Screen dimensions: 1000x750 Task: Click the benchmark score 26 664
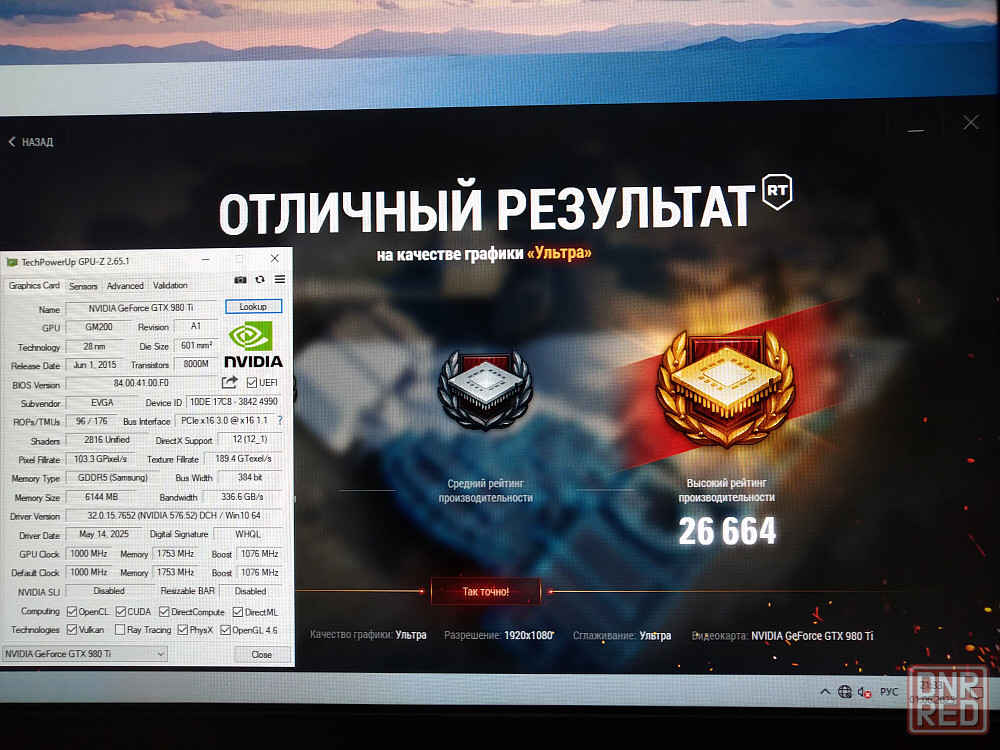coord(727,532)
